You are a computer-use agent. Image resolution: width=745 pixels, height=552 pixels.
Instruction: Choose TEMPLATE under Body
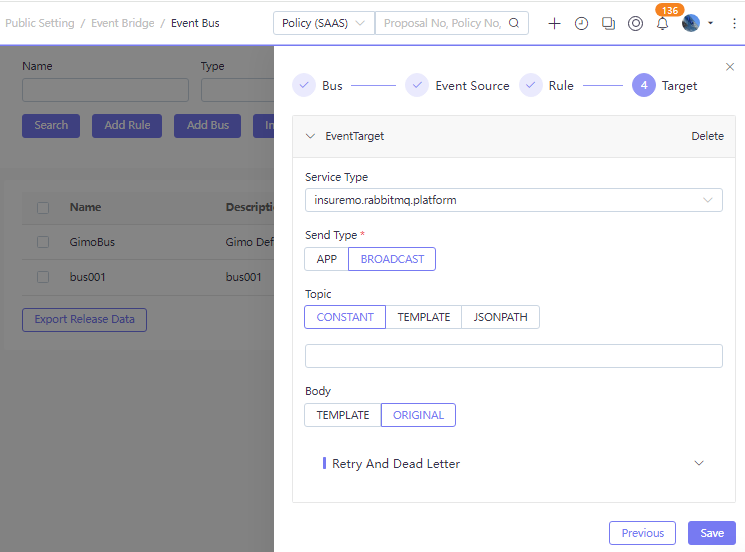click(343, 415)
